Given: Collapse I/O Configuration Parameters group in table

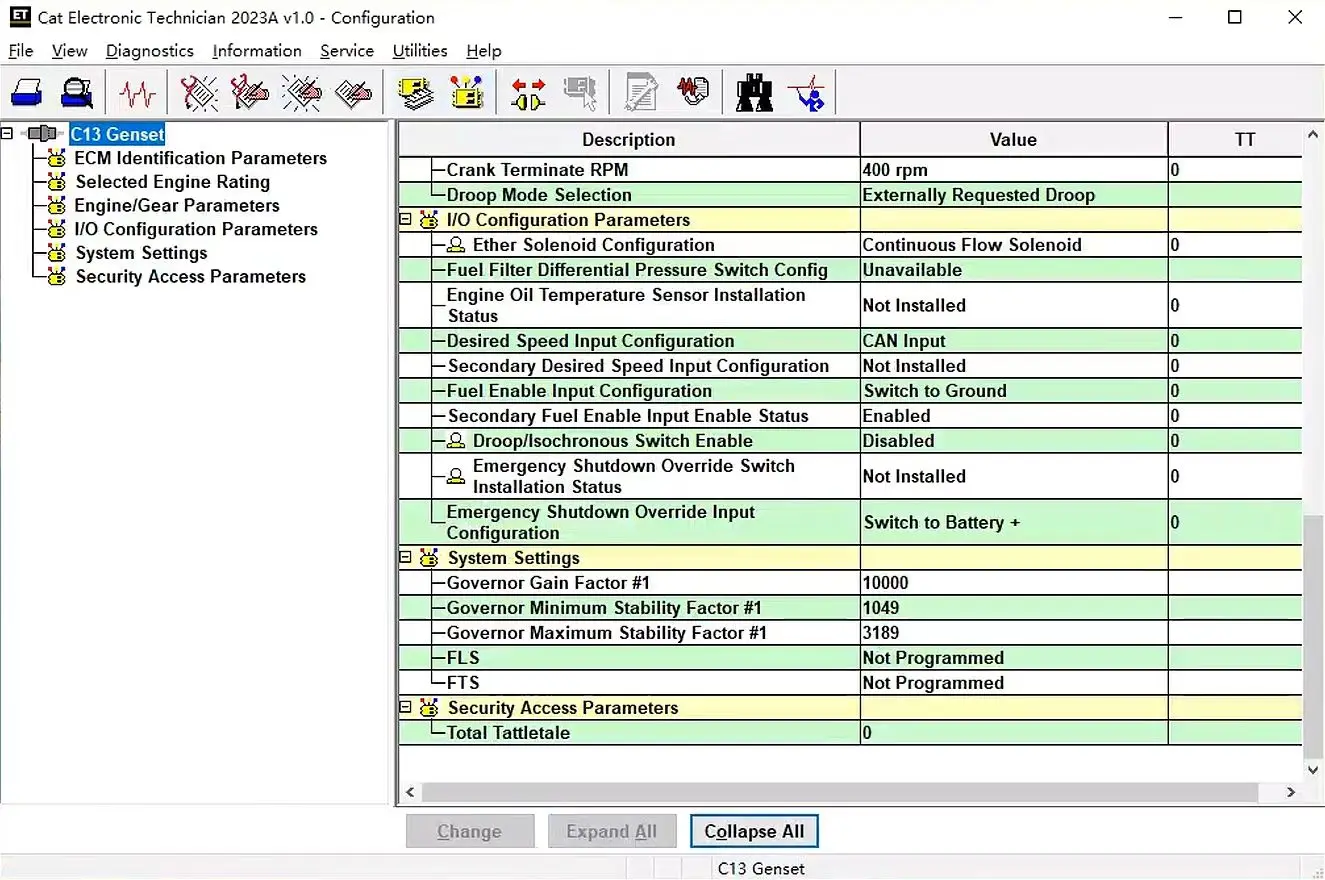Looking at the screenshot, I should coord(406,220).
